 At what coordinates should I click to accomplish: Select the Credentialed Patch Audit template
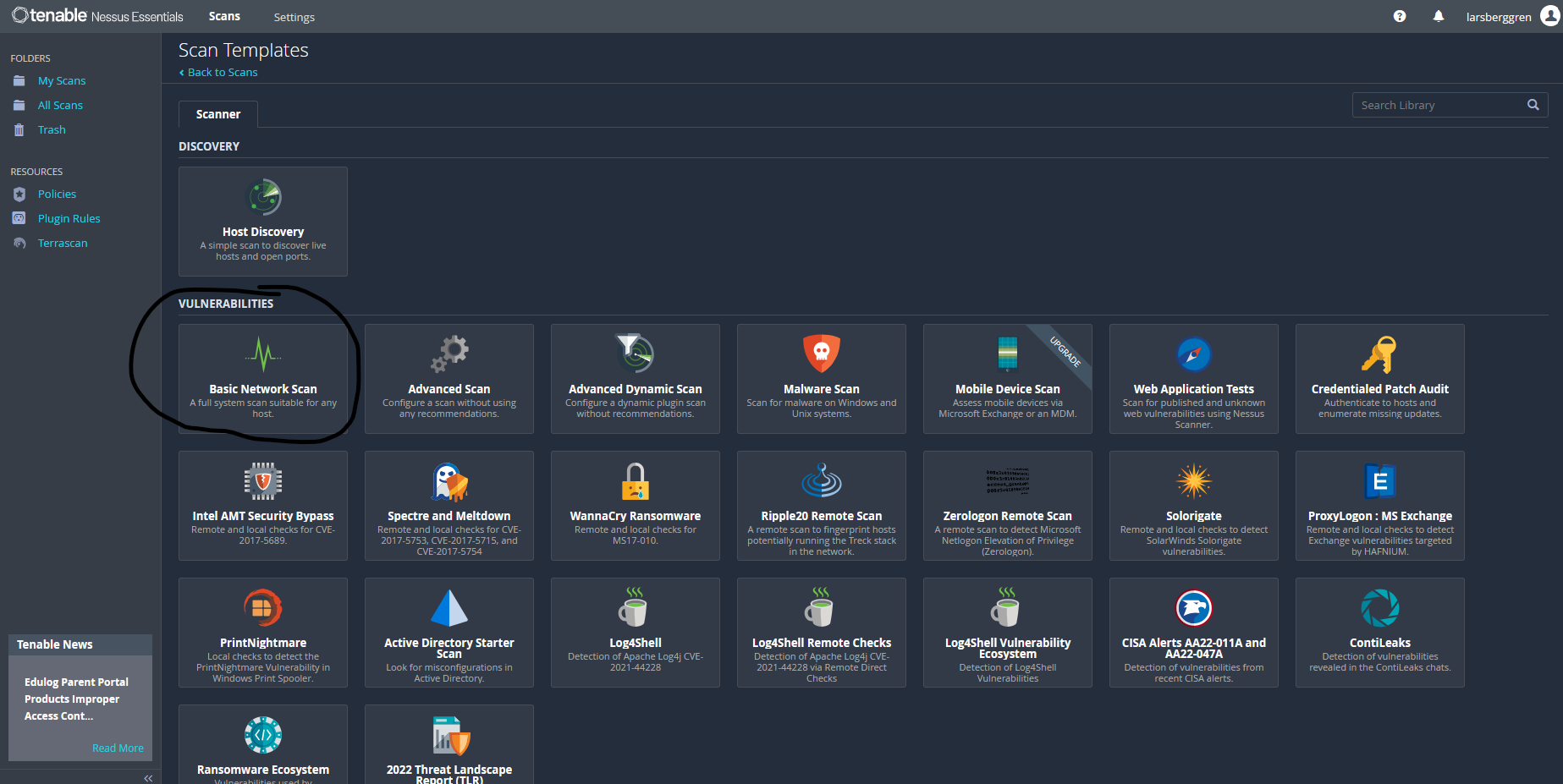(x=1379, y=378)
